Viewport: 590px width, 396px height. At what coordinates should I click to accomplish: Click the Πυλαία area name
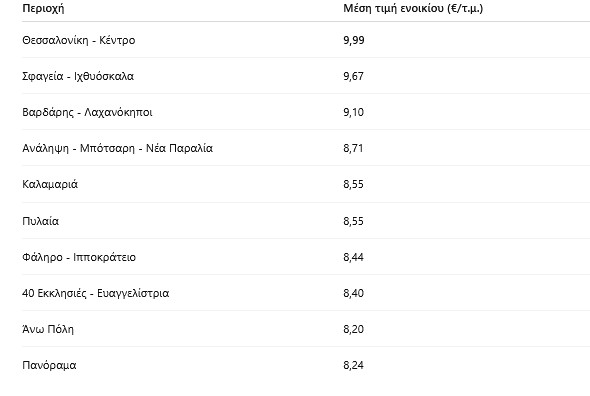click(x=41, y=221)
